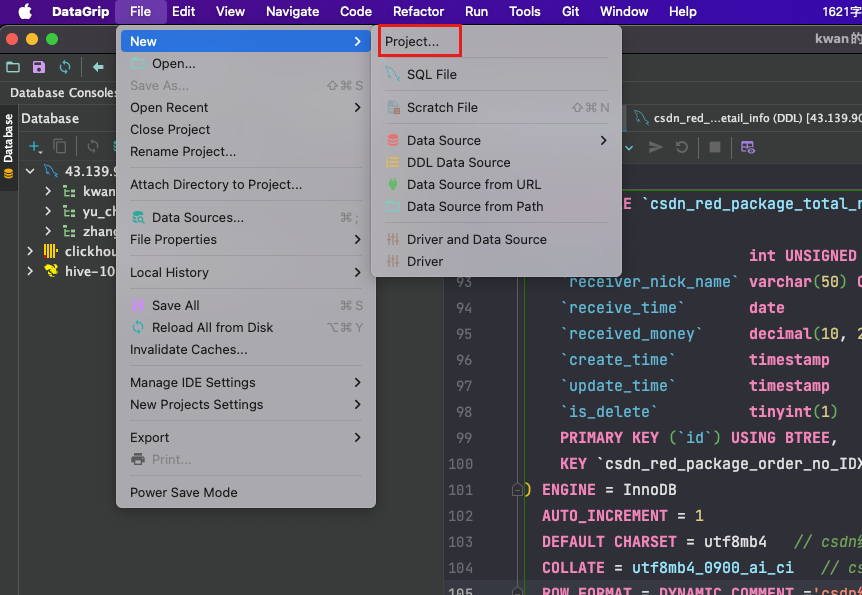The image size is (862, 595).
Task: Click the synchronize reload toolbar icon
Action: [x=65, y=67]
